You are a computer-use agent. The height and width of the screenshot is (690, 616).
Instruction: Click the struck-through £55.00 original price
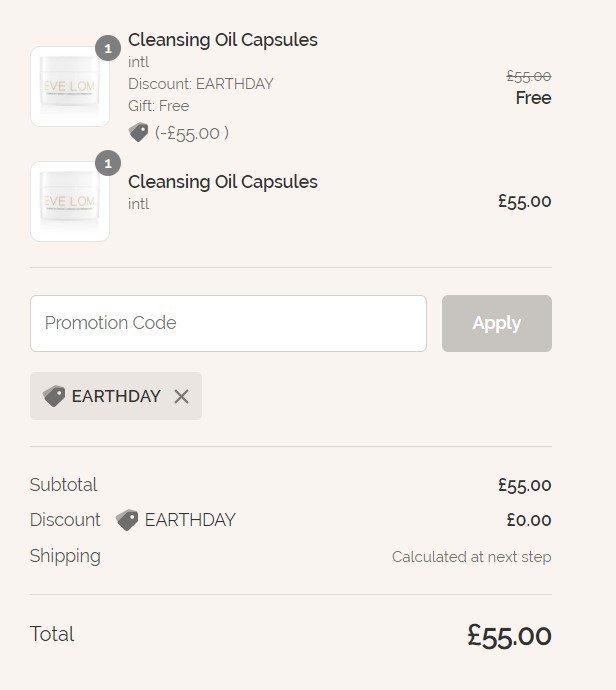pyautogui.click(x=528, y=76)
